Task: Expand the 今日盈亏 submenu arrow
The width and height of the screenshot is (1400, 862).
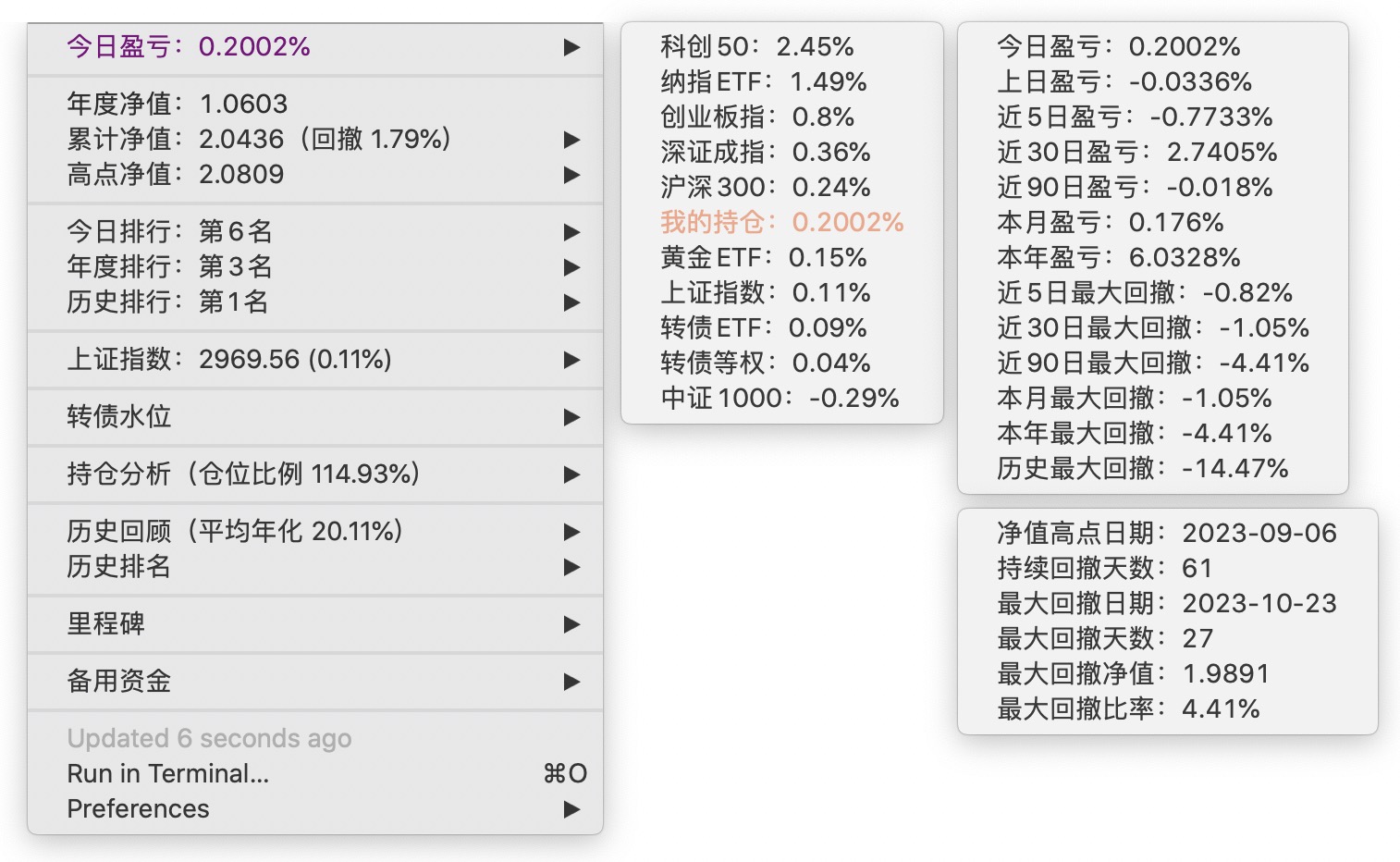Action: (571, 47)
